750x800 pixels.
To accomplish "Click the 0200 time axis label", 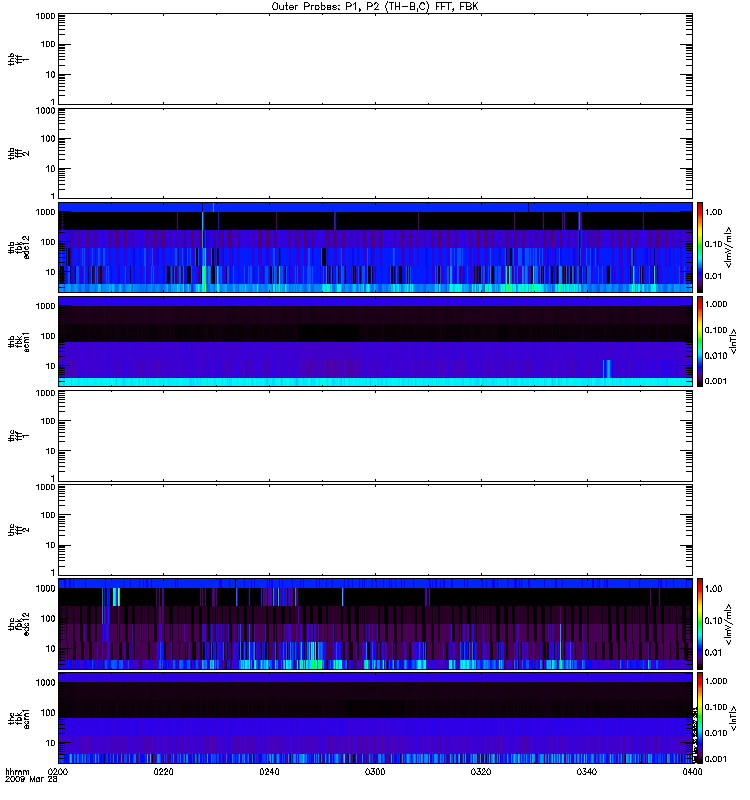I will (58, 771).
